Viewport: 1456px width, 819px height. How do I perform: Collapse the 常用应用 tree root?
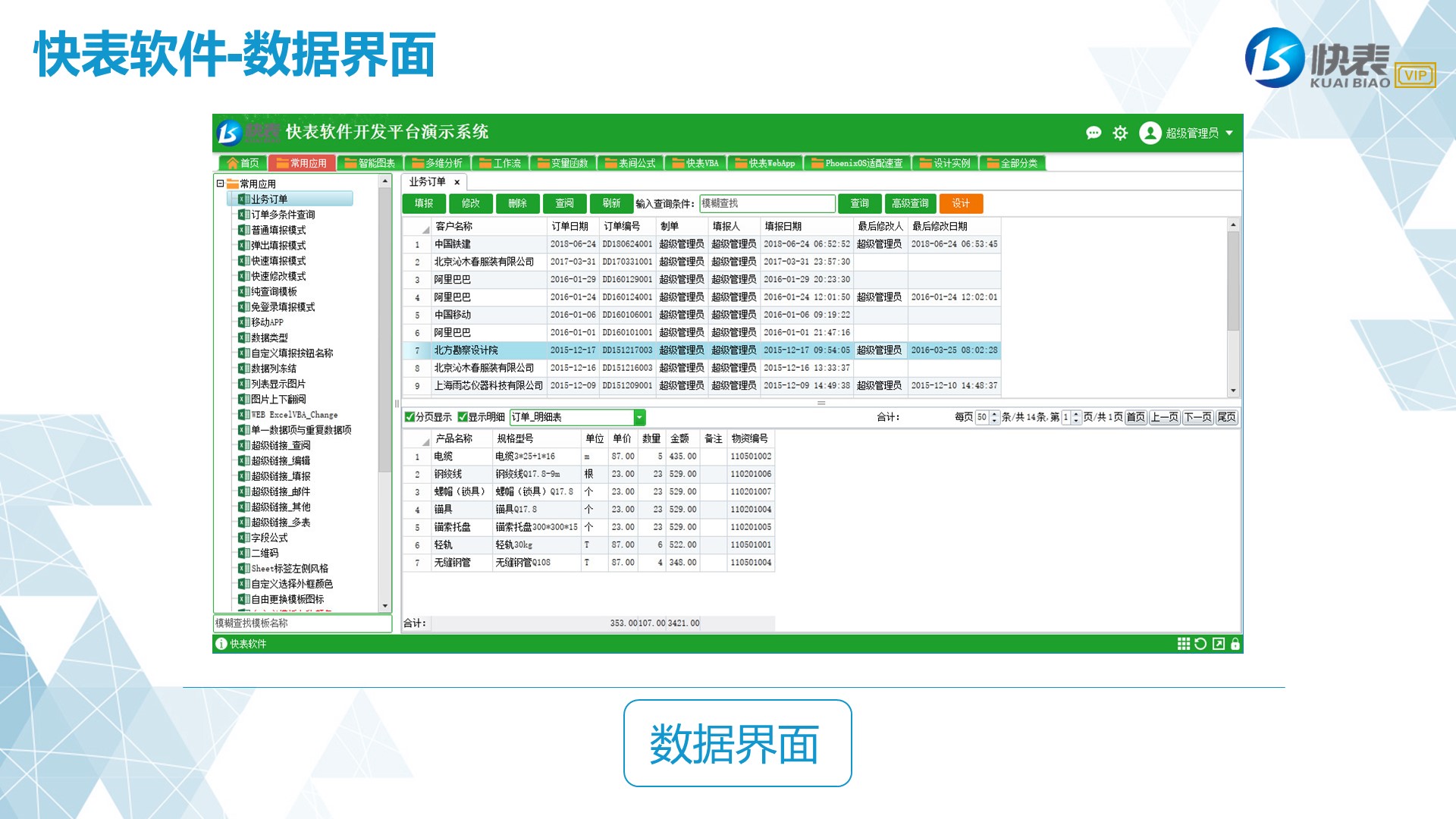(220, 184)
